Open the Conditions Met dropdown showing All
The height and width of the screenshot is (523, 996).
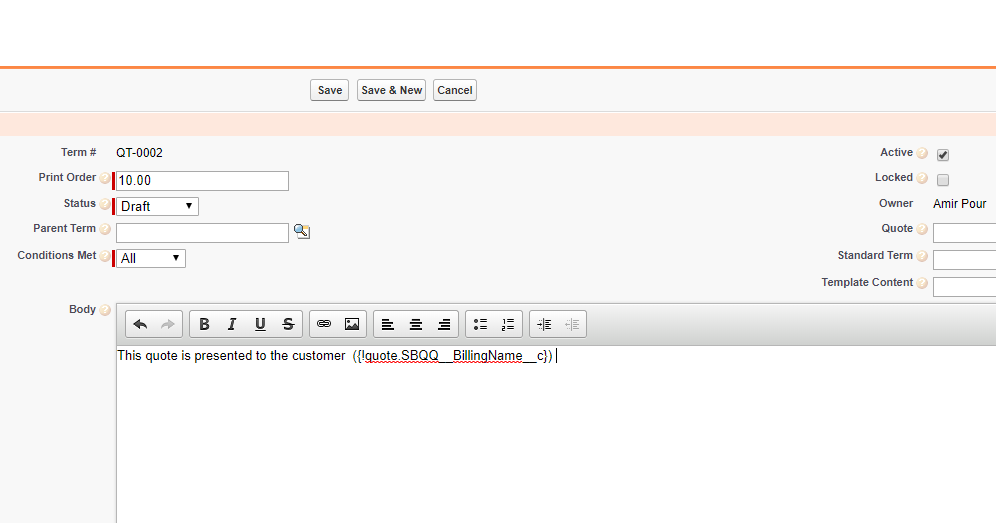coord(151,259)
